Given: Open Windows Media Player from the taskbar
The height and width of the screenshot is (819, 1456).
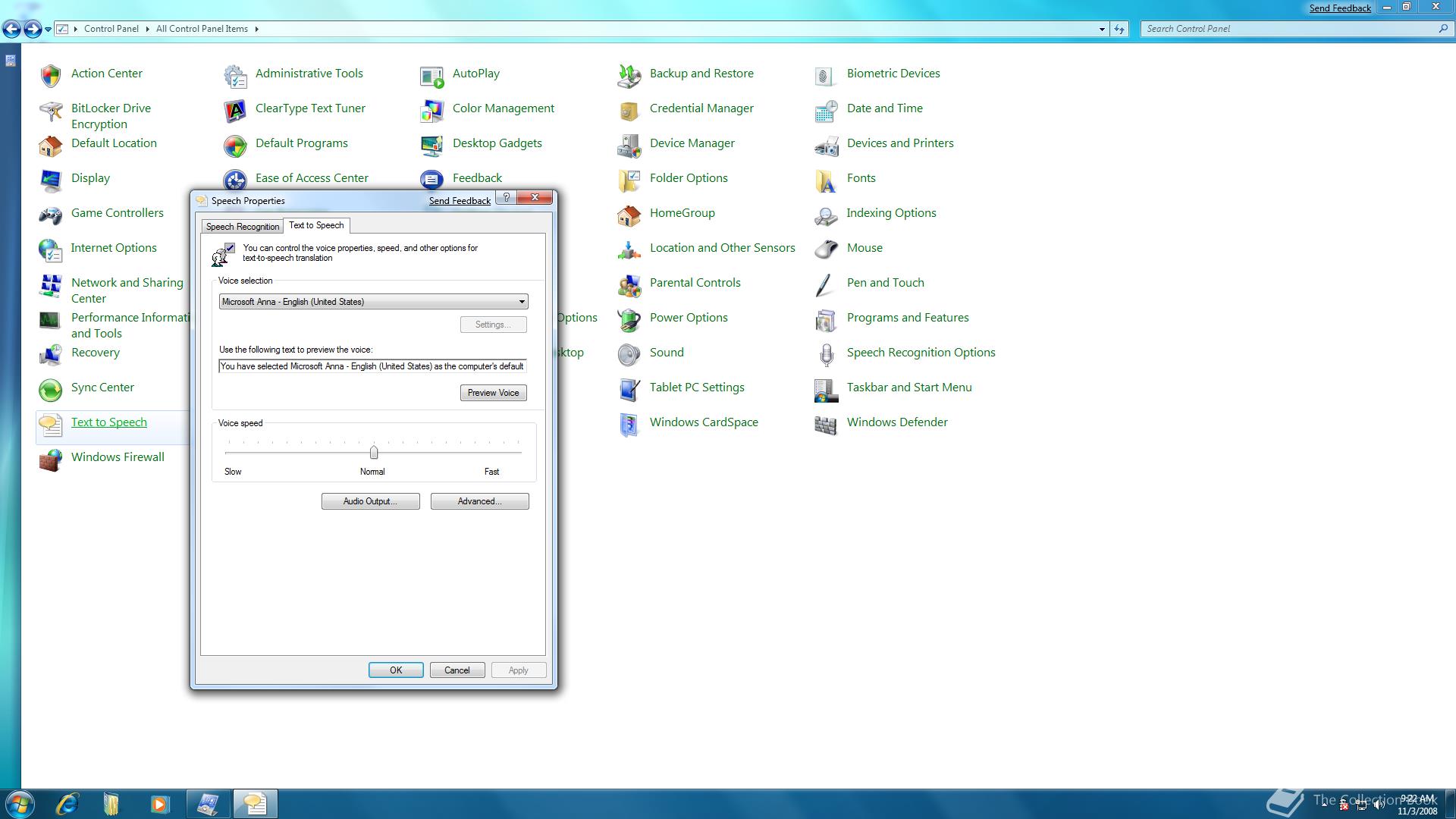Looking at the screenshot, I should click(159, 804).
